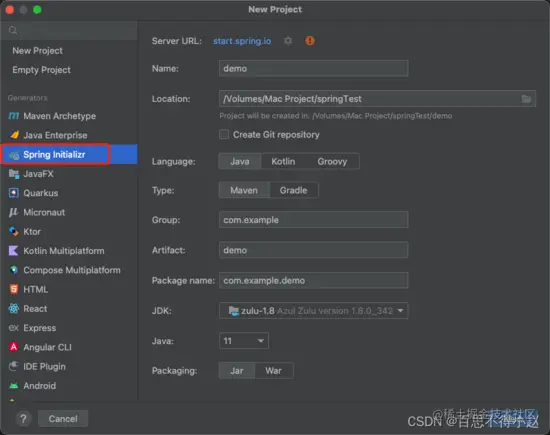550x435 pixels.
Task: Choose Compose Multiplatform generator entry
Action: click(x=69, y=270)
